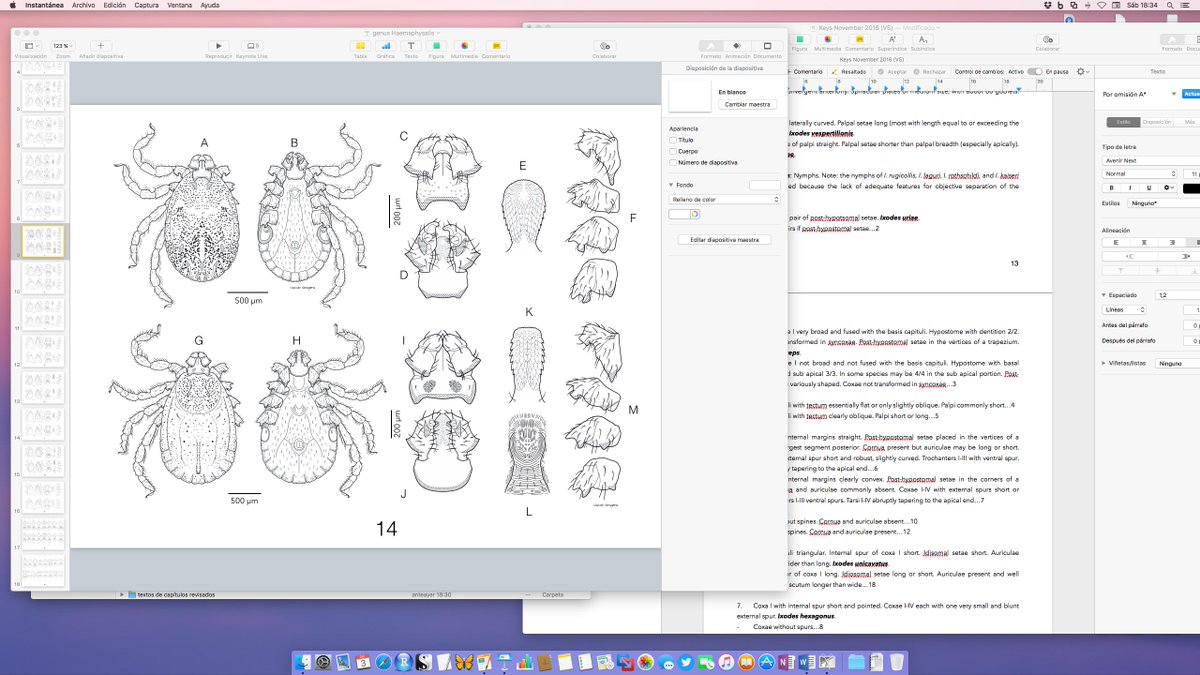Open the Trash in the Dock
The height and width of the screenshot is (675, 1200).
click(896, 661)
